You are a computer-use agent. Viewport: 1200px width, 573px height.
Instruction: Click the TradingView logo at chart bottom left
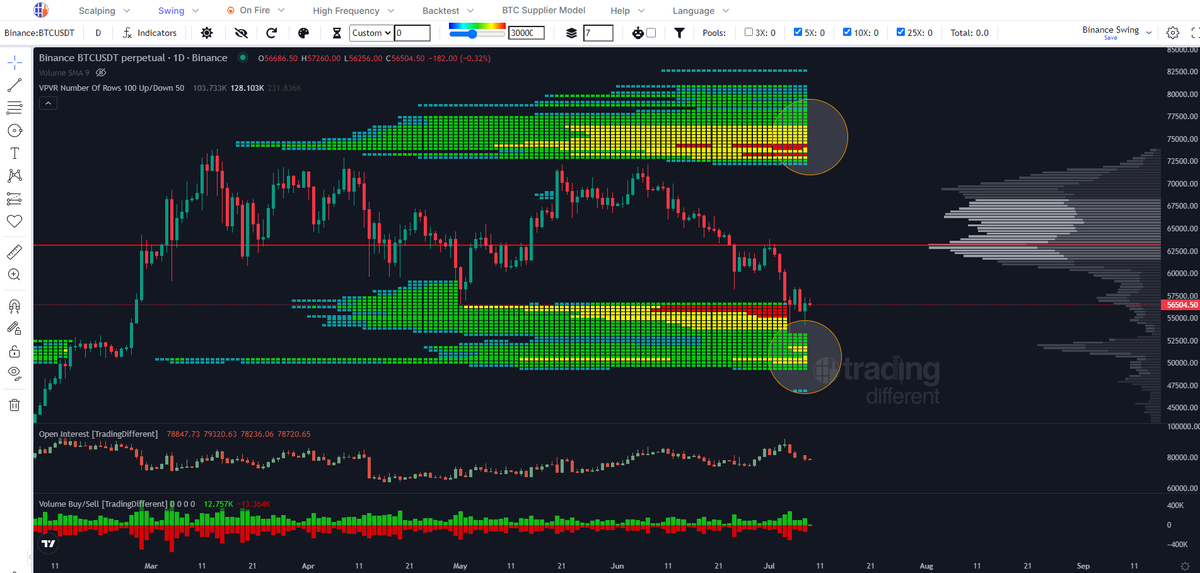[48, 544]
